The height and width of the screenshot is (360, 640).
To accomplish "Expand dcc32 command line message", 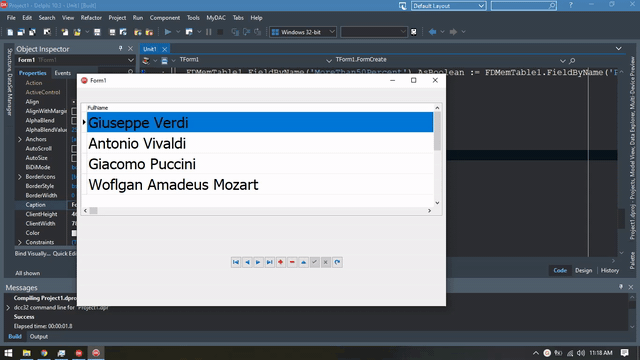I will pyautogui.click(x=8, y=307).
